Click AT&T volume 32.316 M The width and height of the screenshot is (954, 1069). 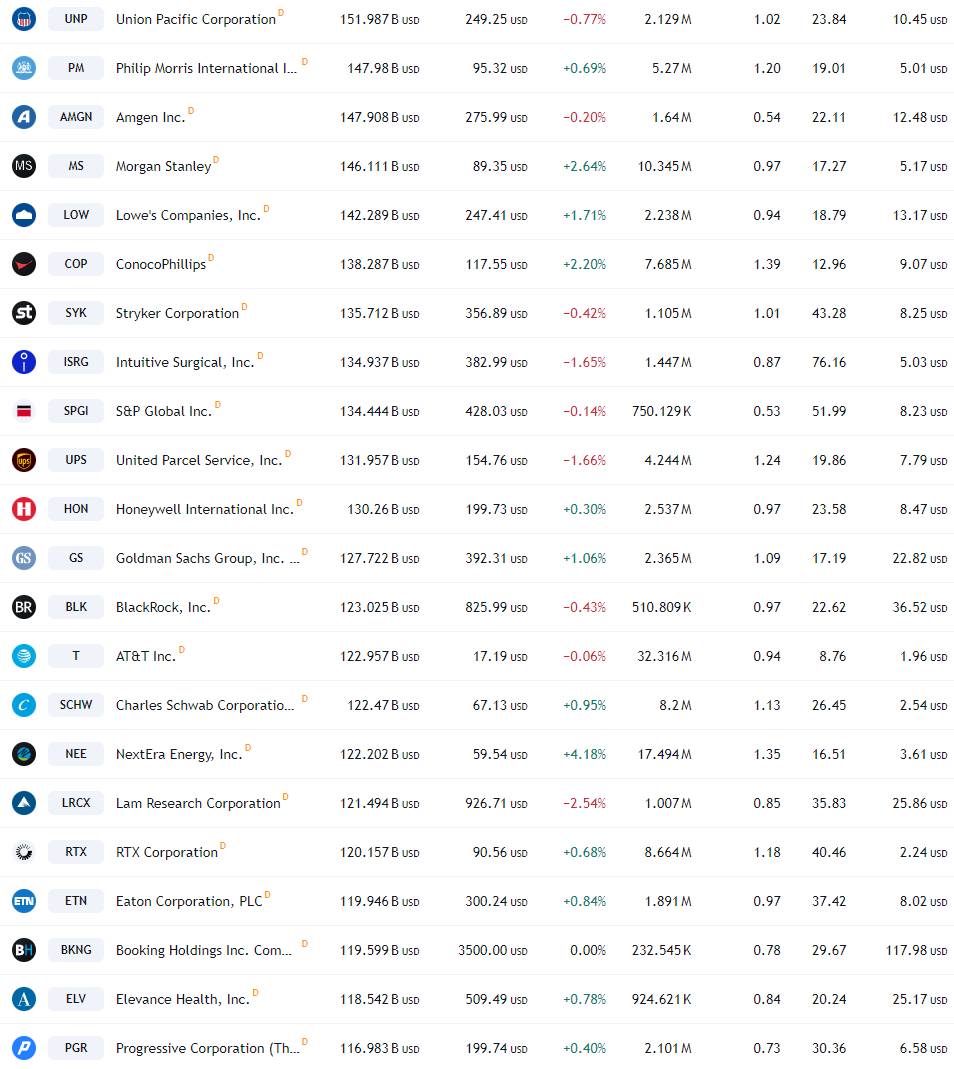664,657
